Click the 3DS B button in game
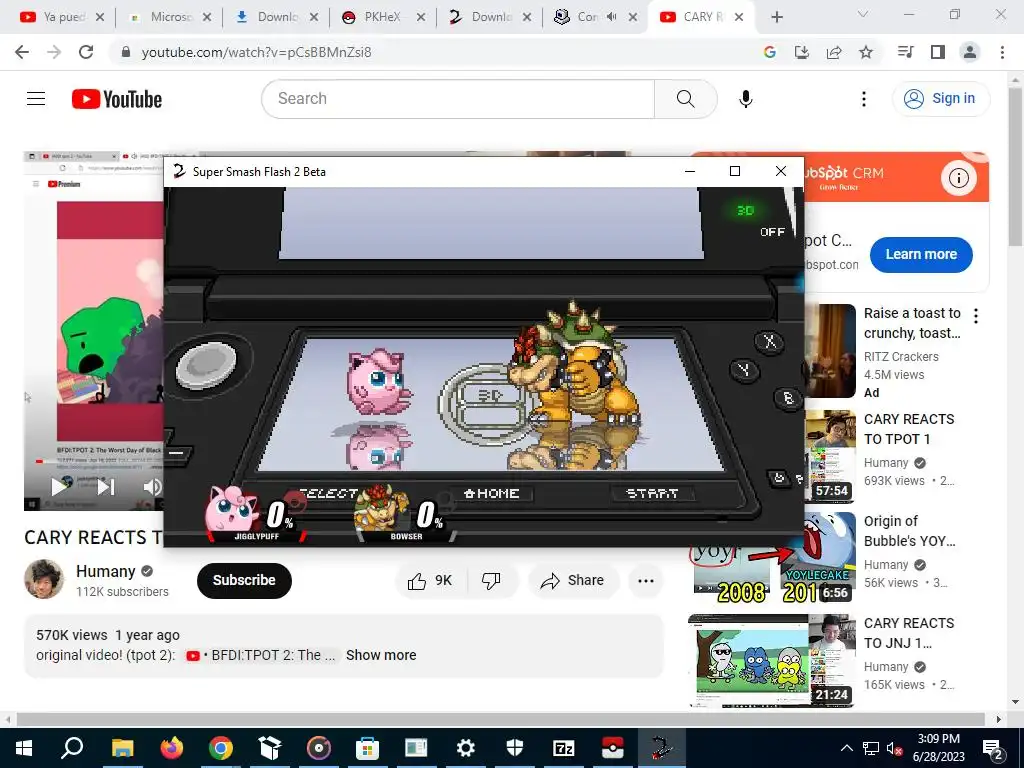Screen dimensions: 1024x768 click(788, 398)
